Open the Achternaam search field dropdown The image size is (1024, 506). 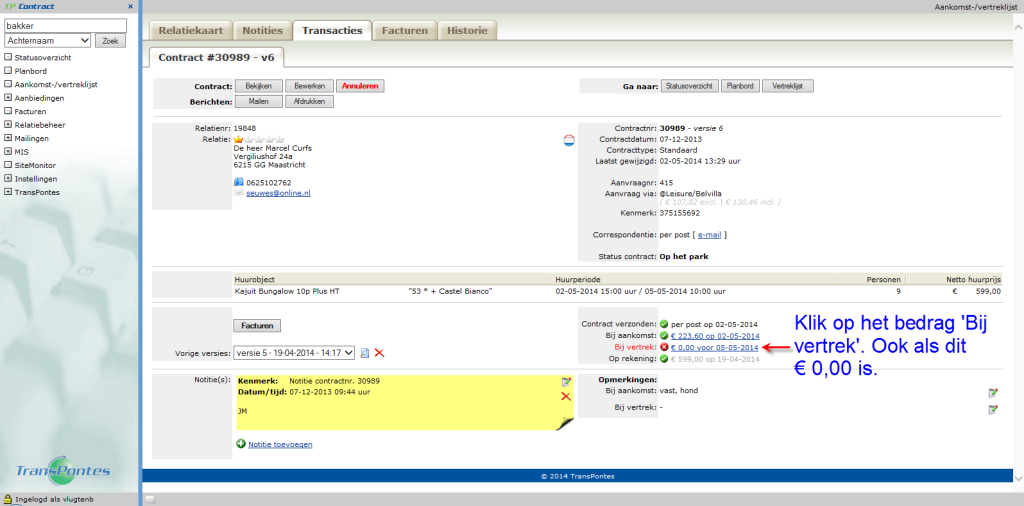click(x=48, y=41)
